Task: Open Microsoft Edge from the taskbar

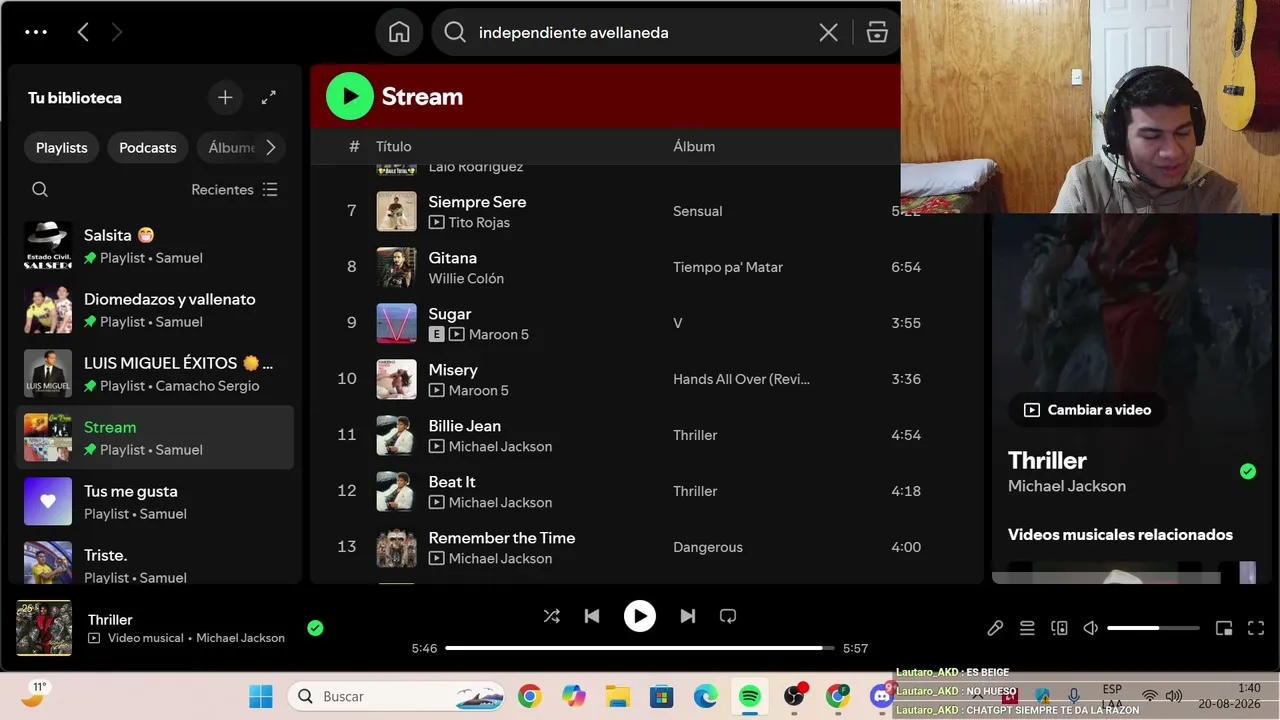Action: pos(706,696)
